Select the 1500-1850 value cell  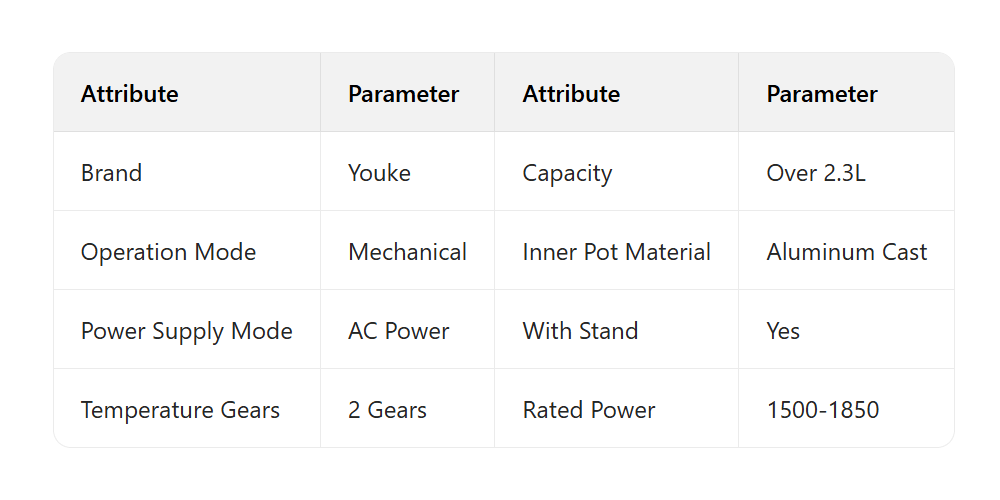tap(823, 410)
